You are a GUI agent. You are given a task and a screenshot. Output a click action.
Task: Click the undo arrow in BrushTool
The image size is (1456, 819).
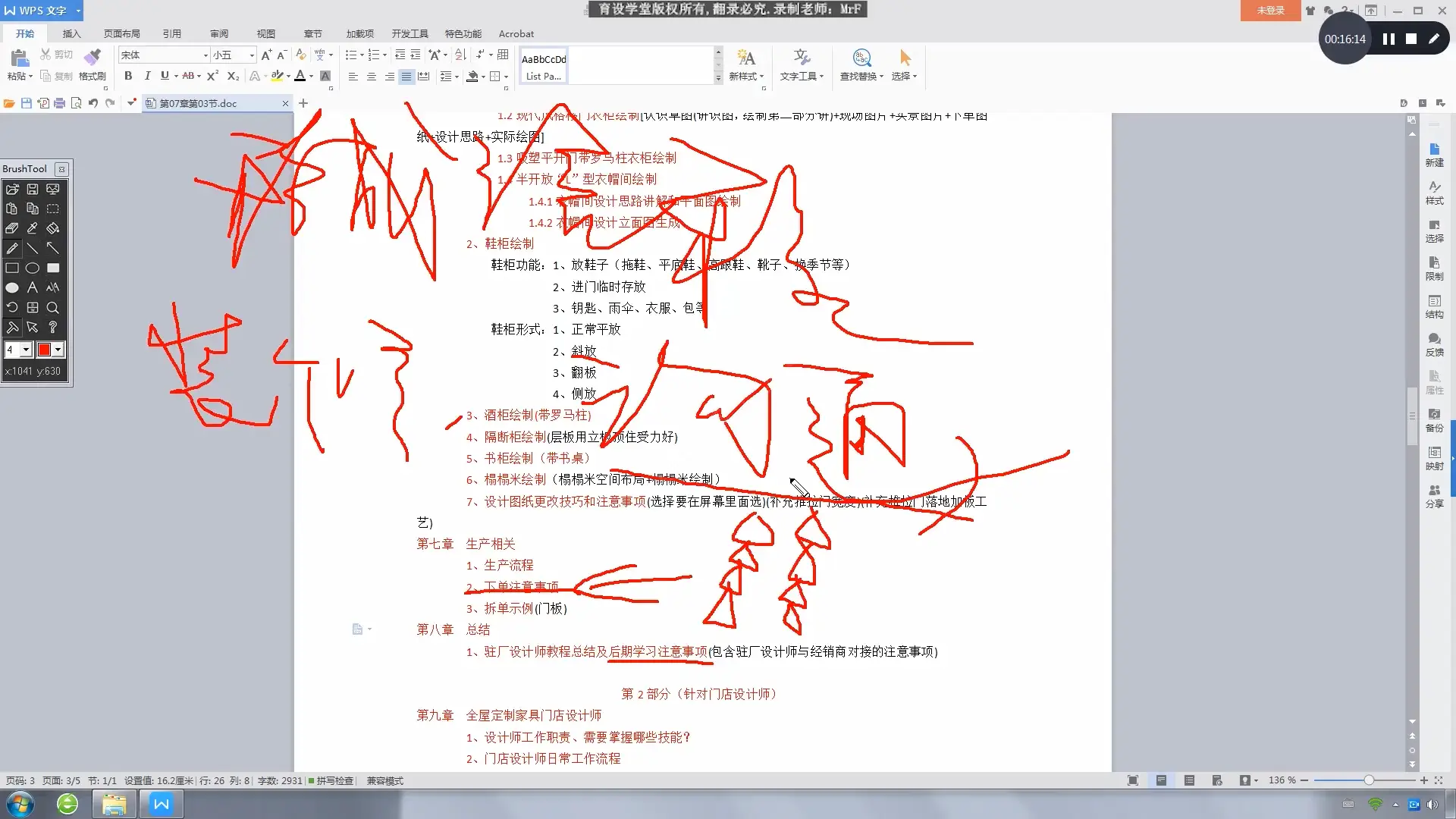click(x=12, y=307)
